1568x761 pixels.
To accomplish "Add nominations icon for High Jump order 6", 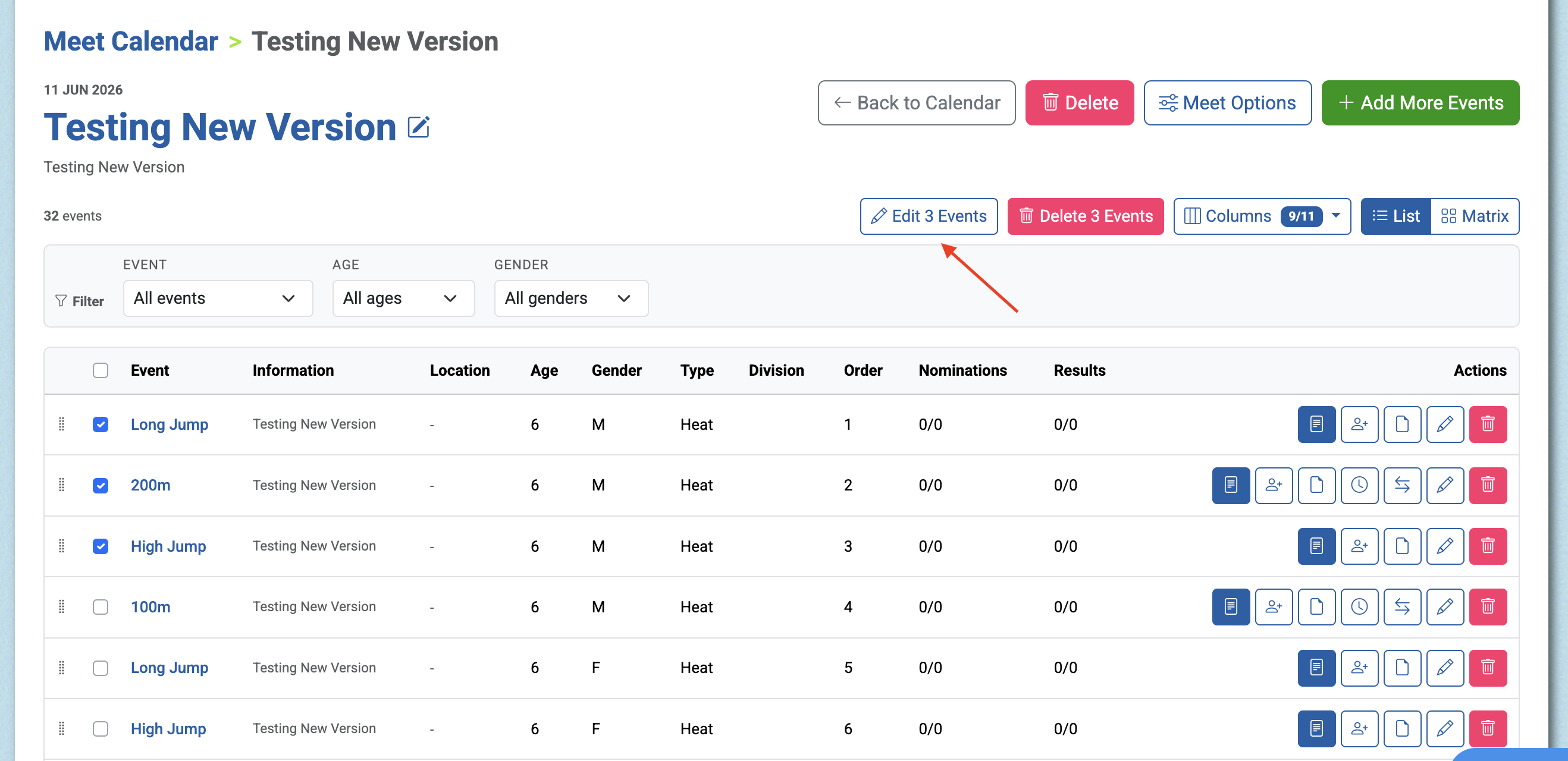I will 1359,728.
